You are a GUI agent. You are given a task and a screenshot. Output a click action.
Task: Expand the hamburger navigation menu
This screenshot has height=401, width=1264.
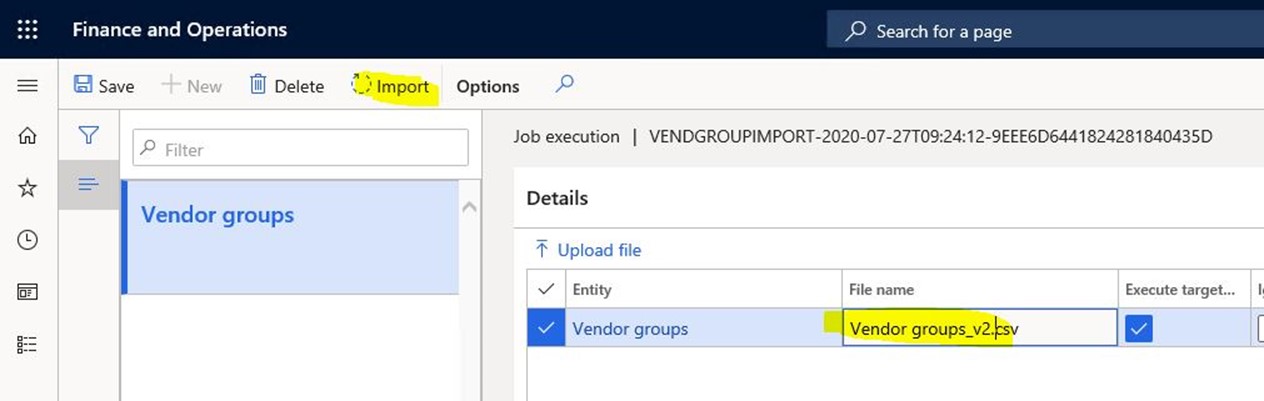(28, 86)
